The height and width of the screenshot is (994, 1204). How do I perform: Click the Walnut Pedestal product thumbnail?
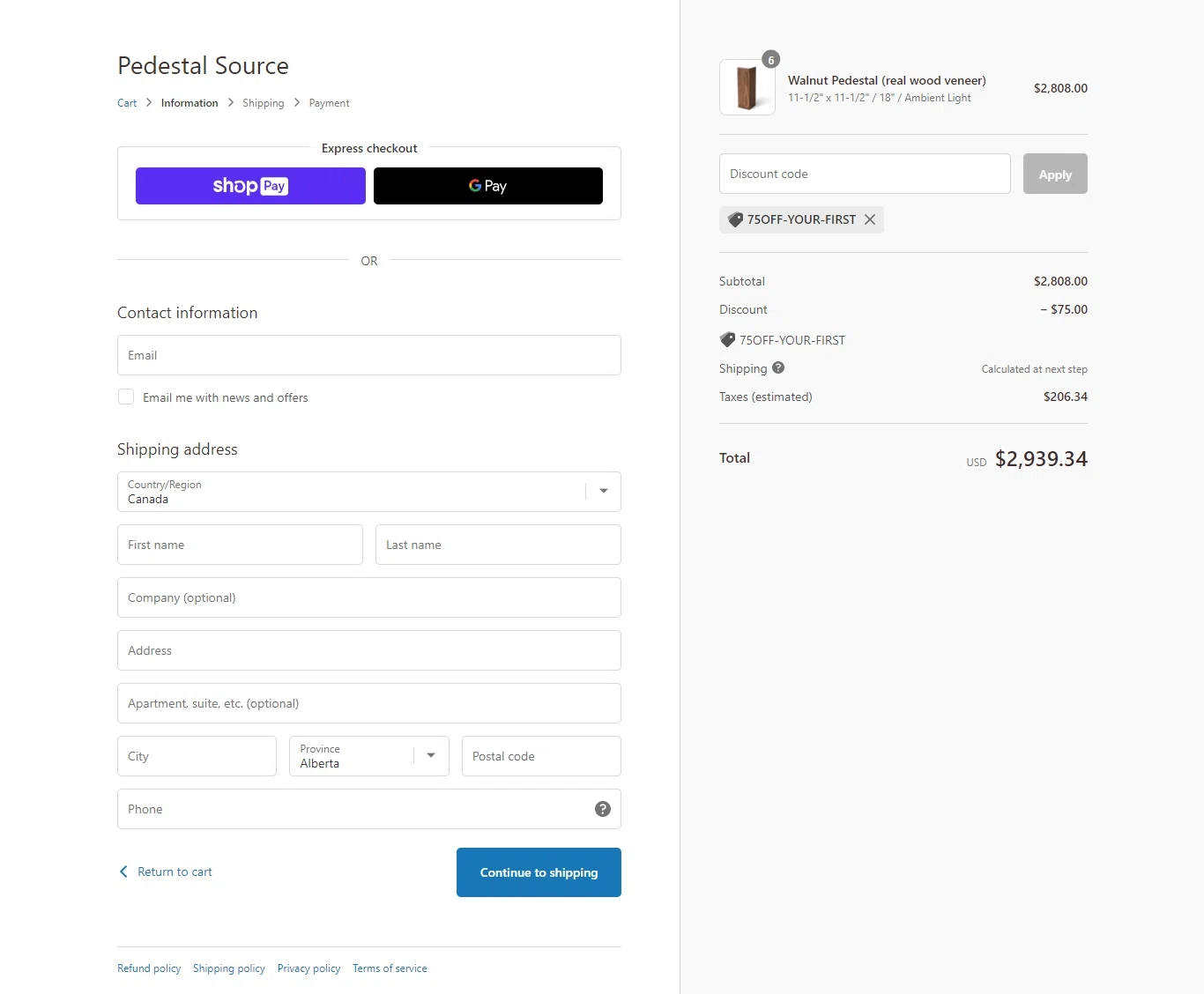(x=747, y=87)
